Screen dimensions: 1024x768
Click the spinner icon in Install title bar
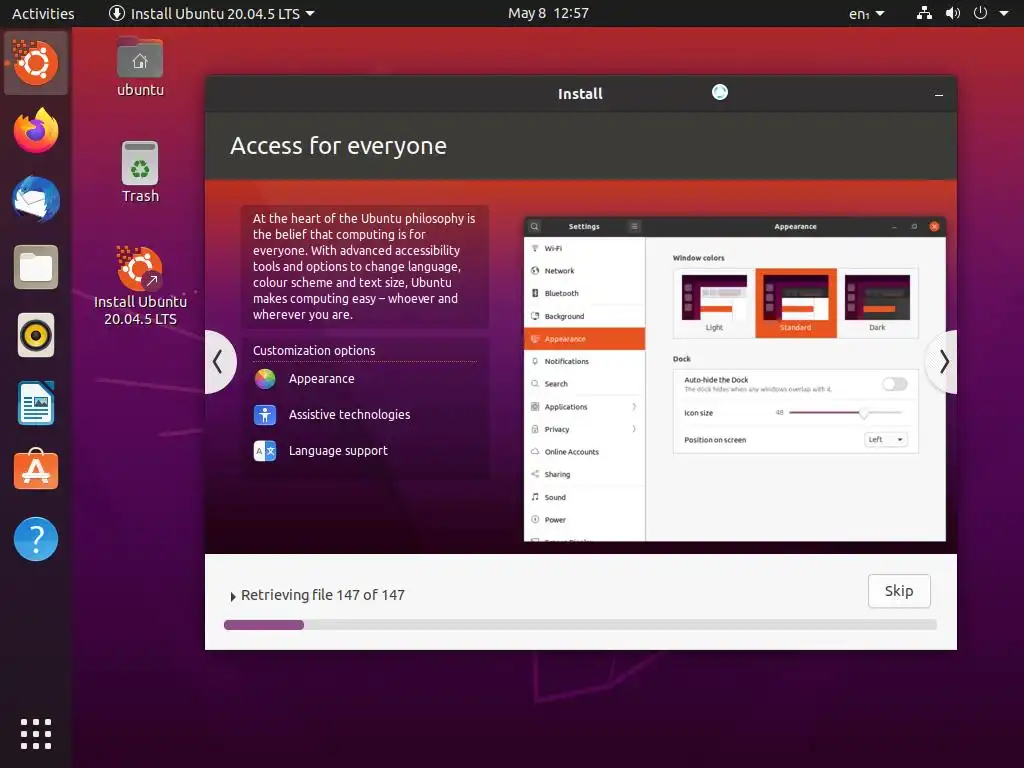click(x=720, y=93)
